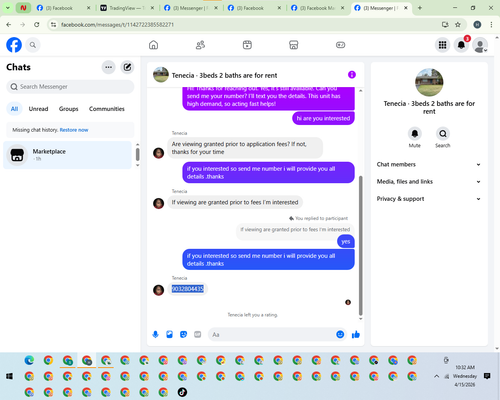Click the 'yes' message bubble

tap(346, 242)
